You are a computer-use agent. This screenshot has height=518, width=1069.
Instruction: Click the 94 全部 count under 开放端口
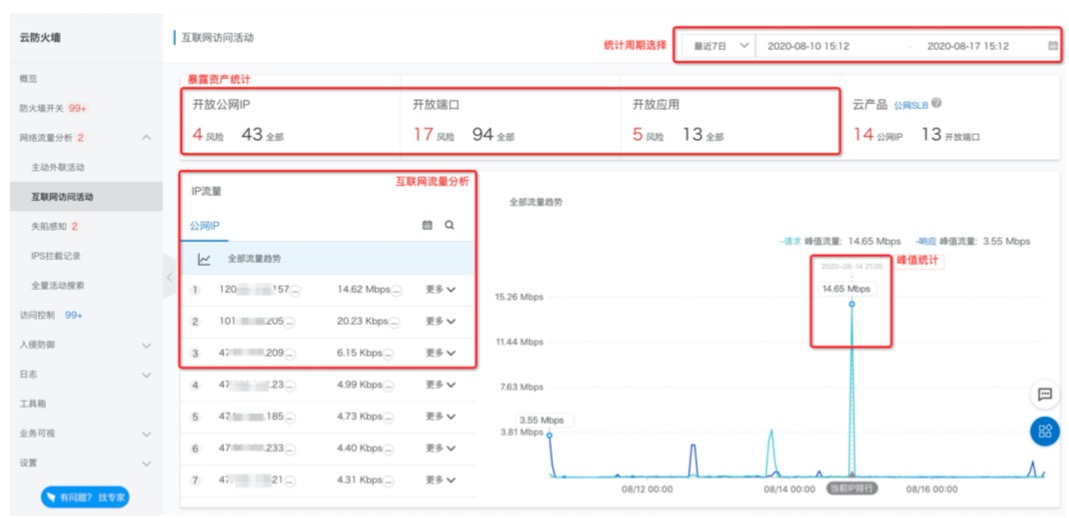coord(493,135)
